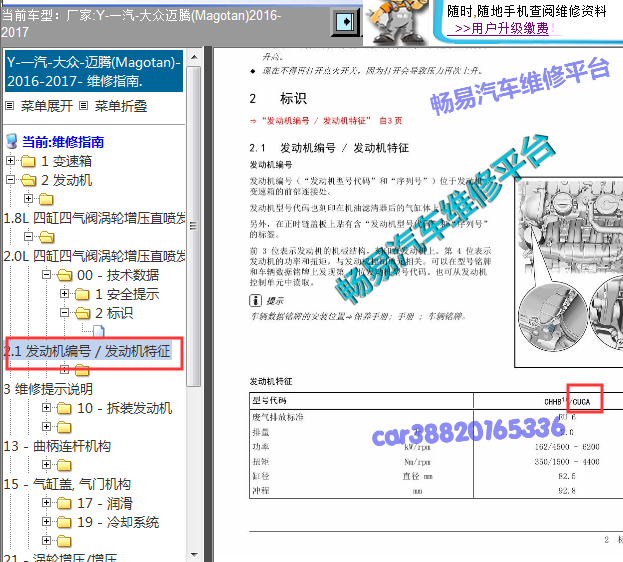Expand the 1.8L engine node
The image size is (623, 562).
pyautogui.click(x=28, y=198)
